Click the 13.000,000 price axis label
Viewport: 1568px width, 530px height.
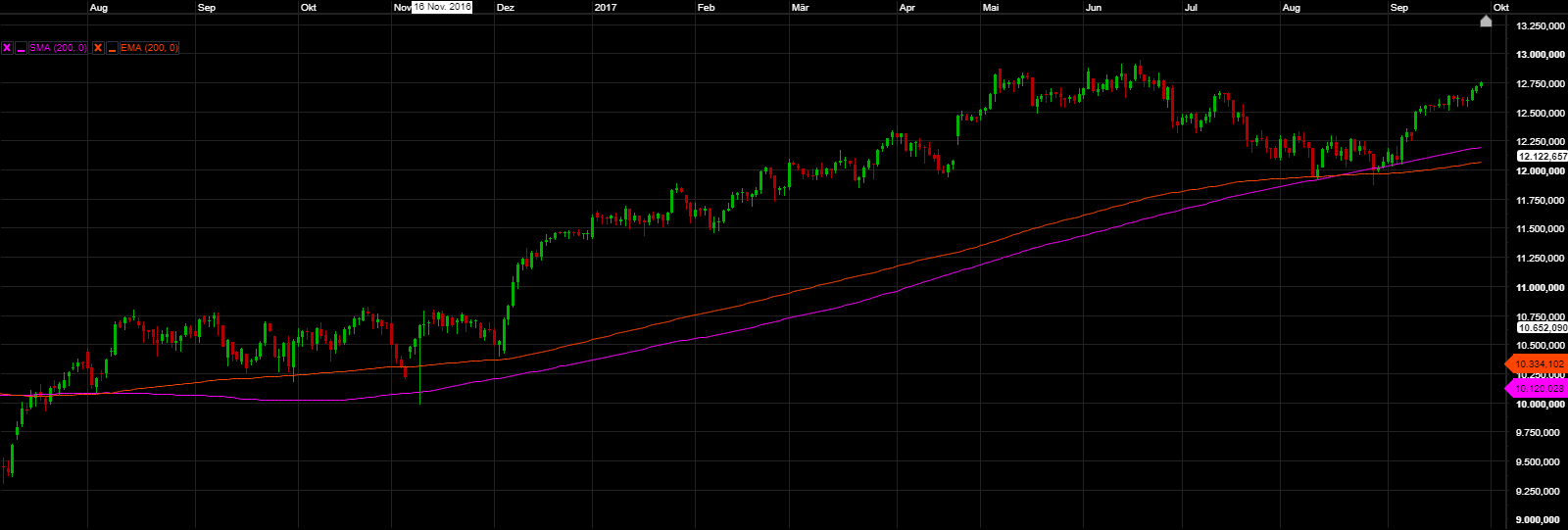click(x=1540, y=55)
